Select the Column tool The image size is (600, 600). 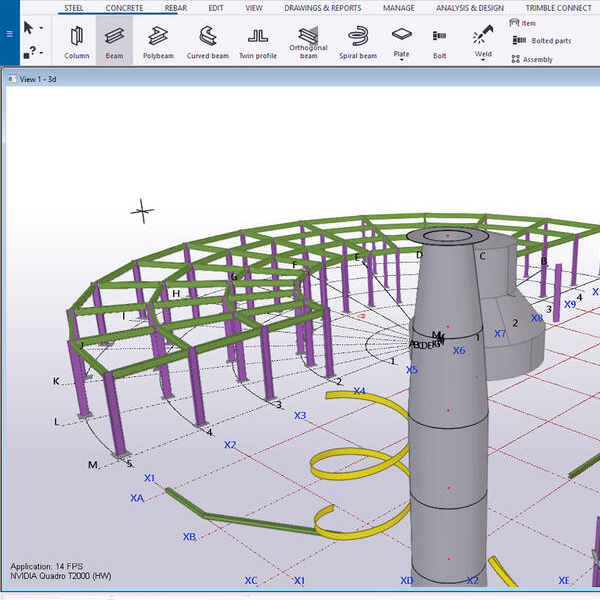pos(77,42)
